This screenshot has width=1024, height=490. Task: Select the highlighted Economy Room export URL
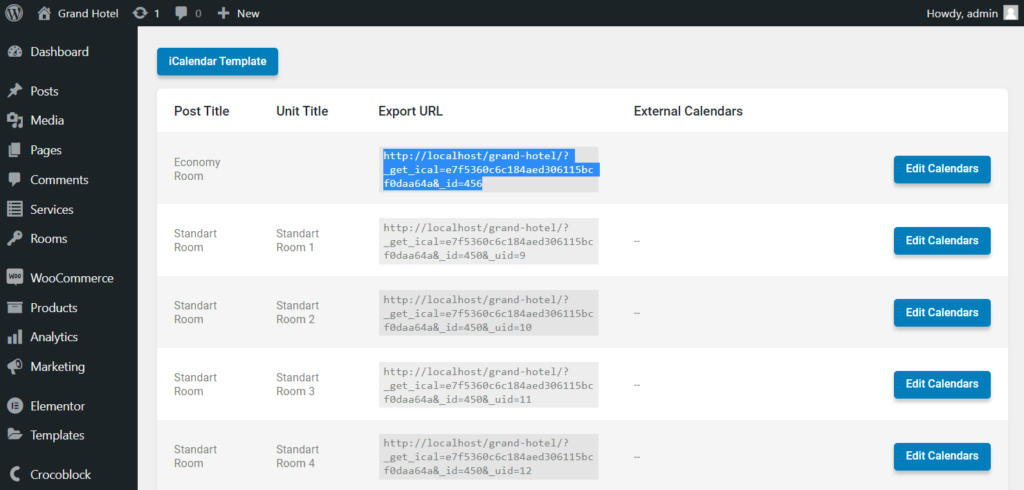point(488,170)
